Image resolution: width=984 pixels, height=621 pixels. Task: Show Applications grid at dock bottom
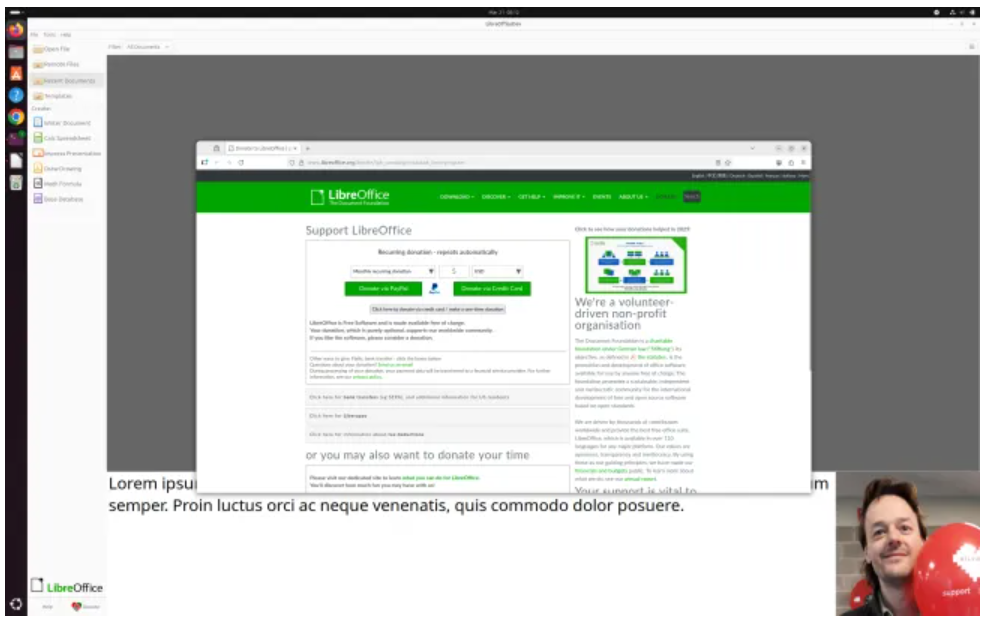(x=16, y=604)
